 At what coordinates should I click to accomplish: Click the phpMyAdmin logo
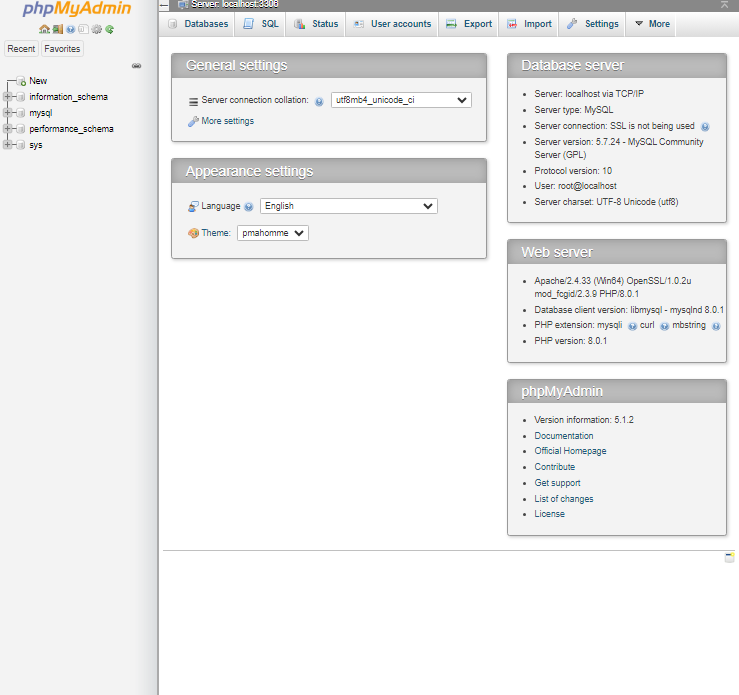[77, 8]
